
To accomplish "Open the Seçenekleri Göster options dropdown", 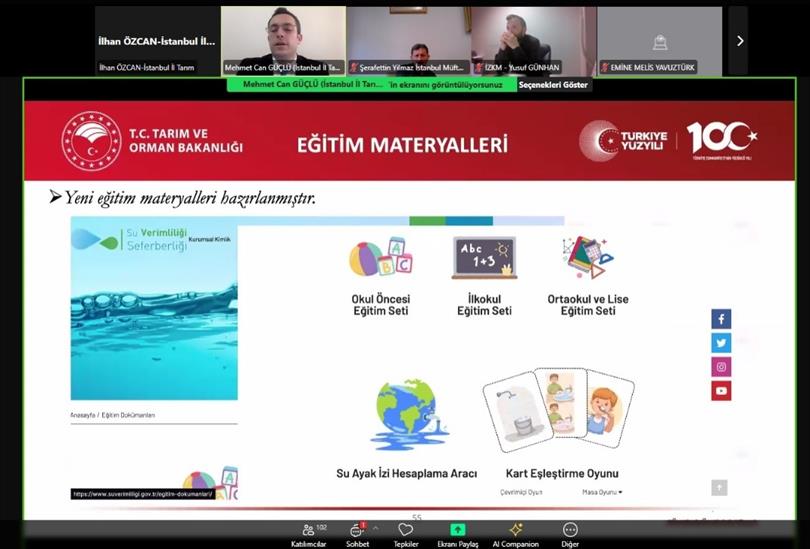I will tap(554, 85).
